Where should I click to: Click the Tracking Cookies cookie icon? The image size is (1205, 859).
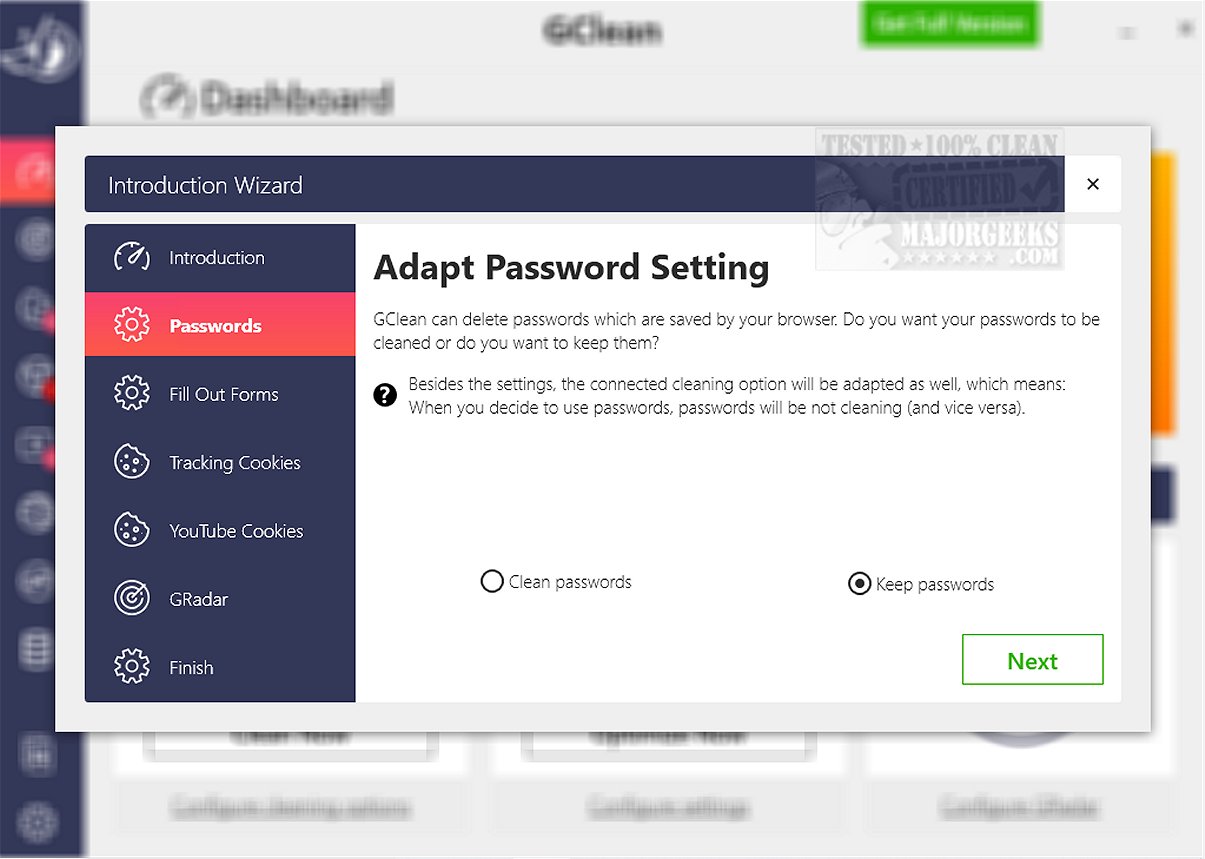(x=132, y=462)
